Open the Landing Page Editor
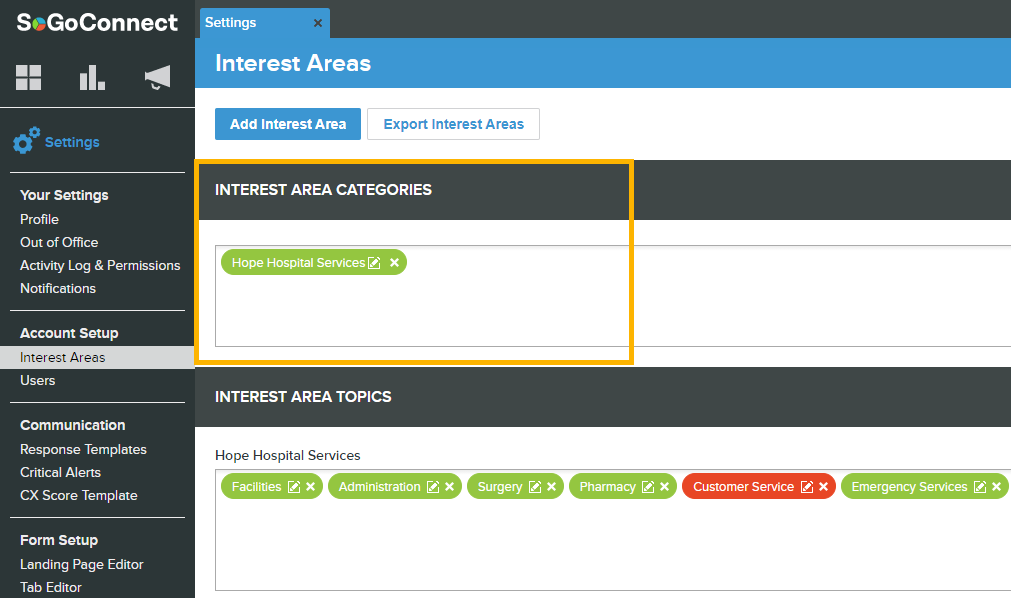1011x598 pixels. click(82, 564)
